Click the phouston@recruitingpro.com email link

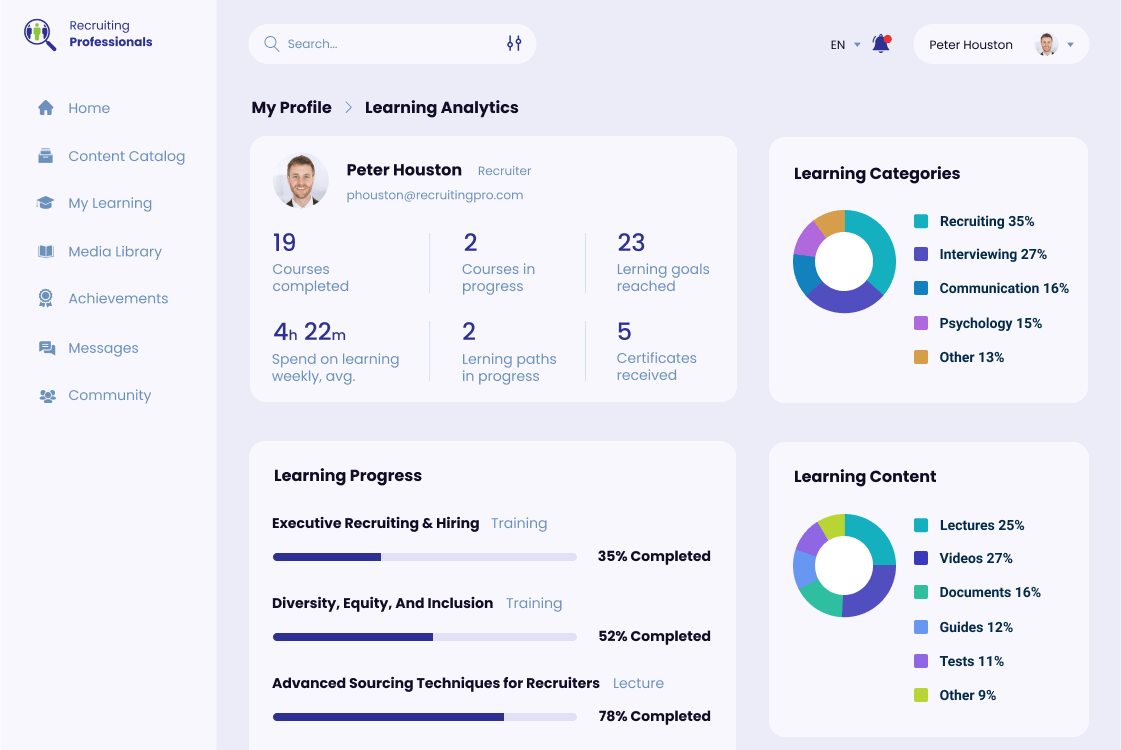coord(434,196)
